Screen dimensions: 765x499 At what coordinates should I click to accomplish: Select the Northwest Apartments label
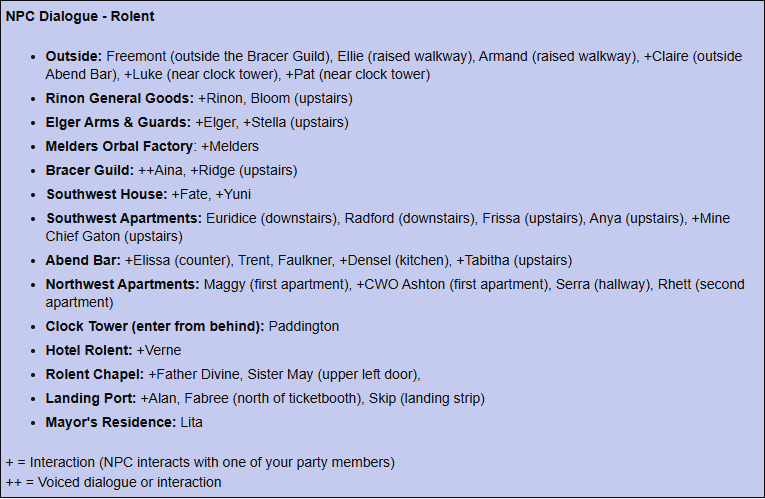point(122,284)
